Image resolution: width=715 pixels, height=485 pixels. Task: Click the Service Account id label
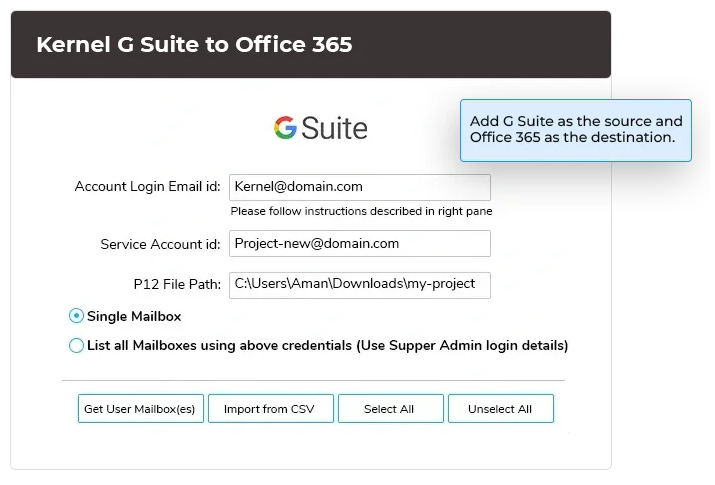point(160,244)
